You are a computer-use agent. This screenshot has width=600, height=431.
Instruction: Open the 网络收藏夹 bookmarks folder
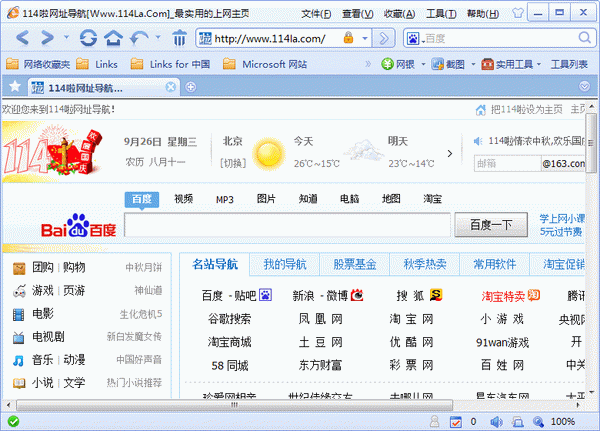click(38, 64)
